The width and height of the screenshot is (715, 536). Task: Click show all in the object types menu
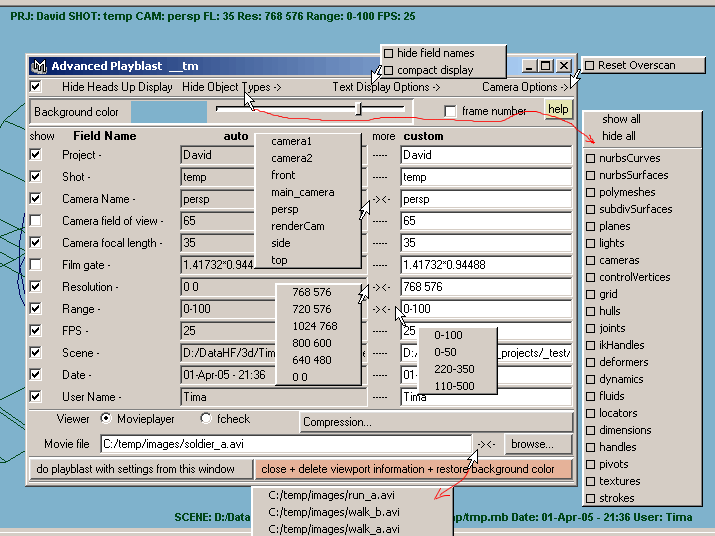point(621,119)
